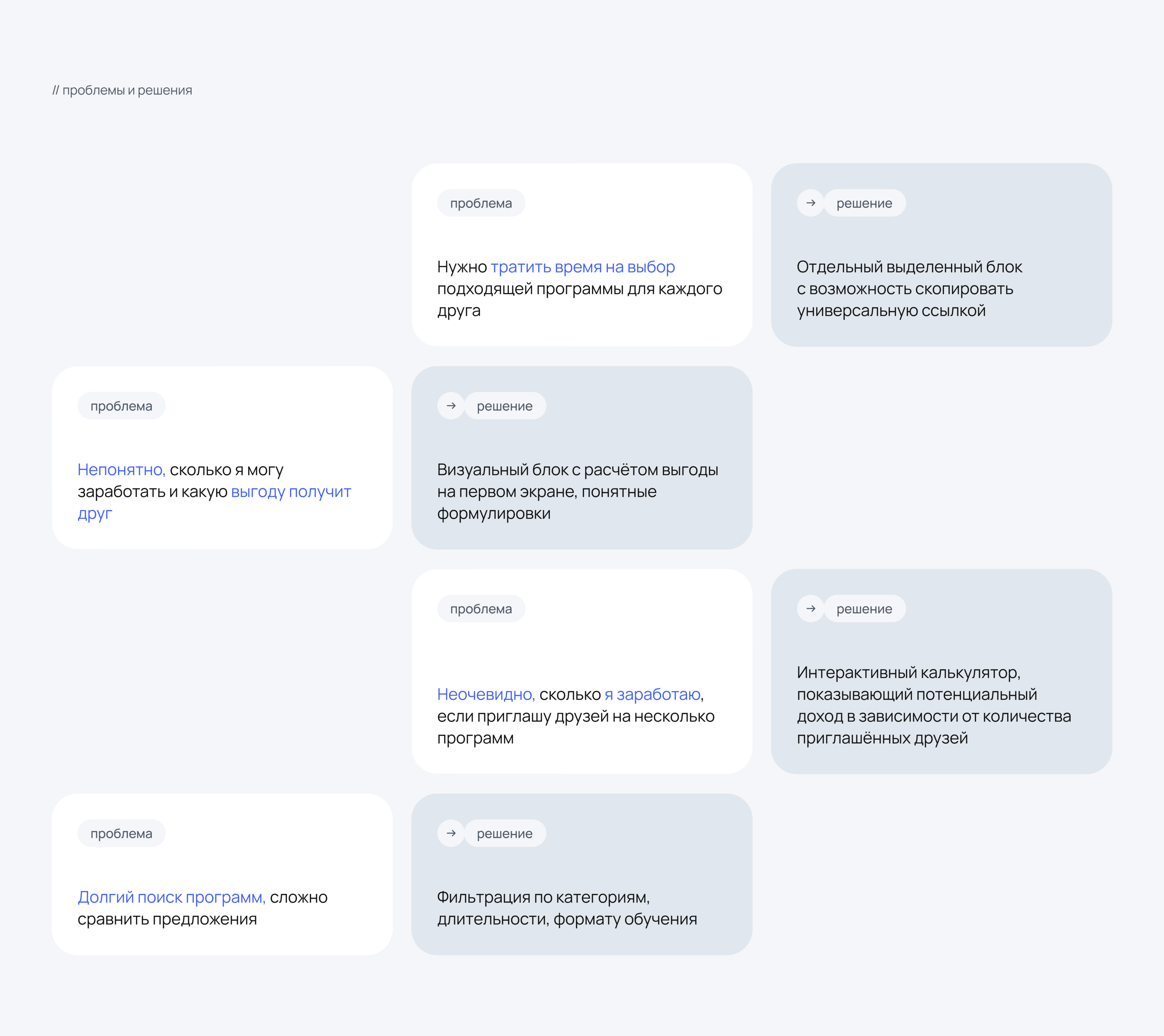
Task: Click the arrow icon in the universal link solution card
Action: tap(810, 203)
